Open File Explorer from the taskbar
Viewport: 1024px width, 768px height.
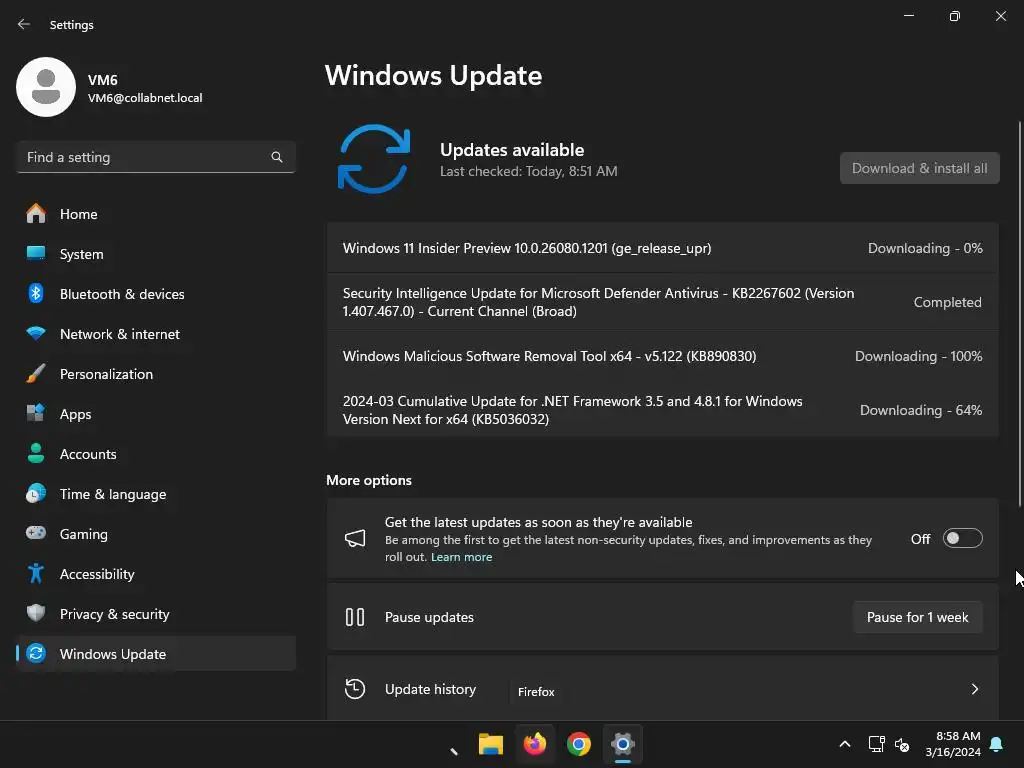coord(490,744)
